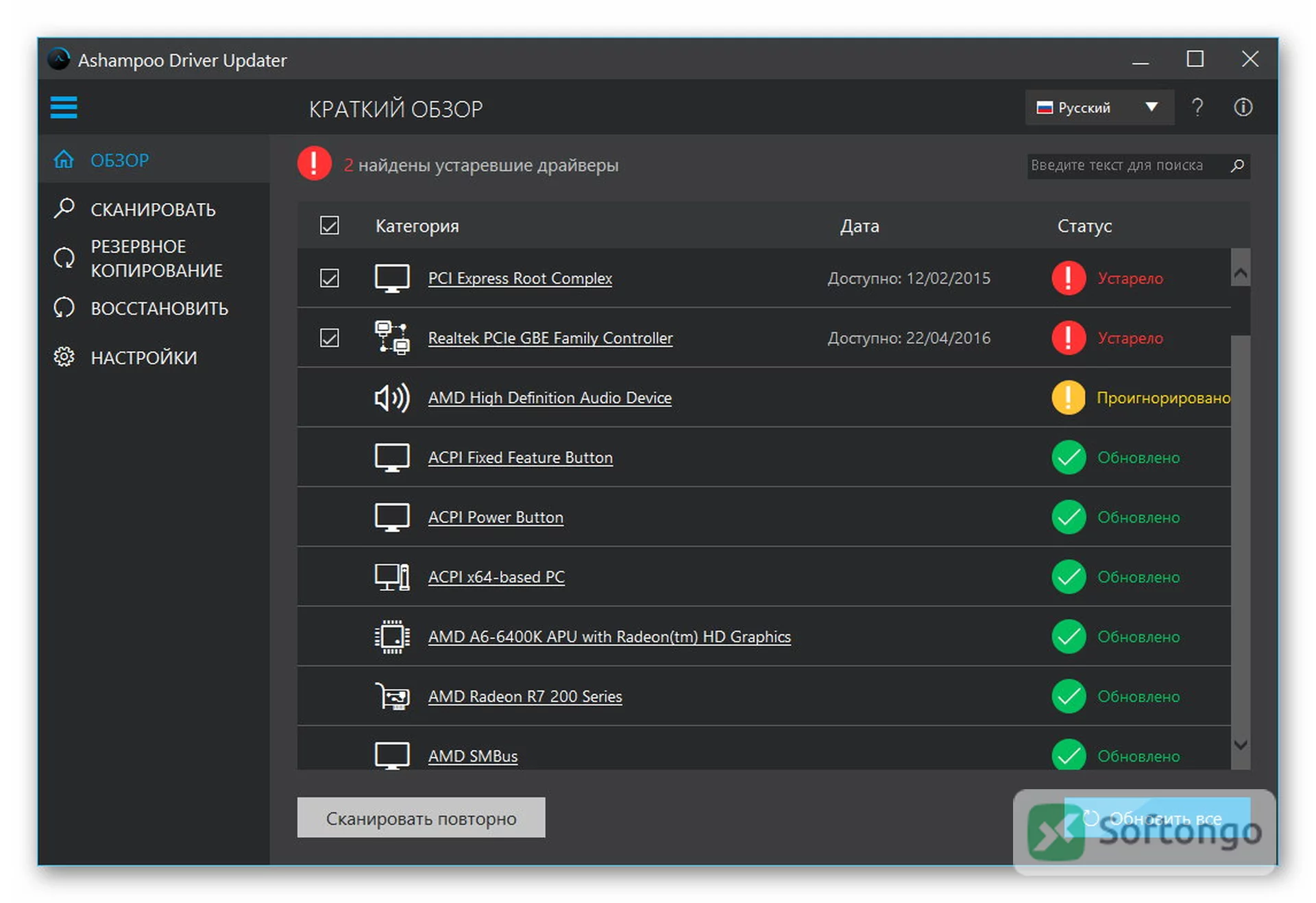Click the Категория column header
Screen dimensions: 1316x903
click(417, 226)
